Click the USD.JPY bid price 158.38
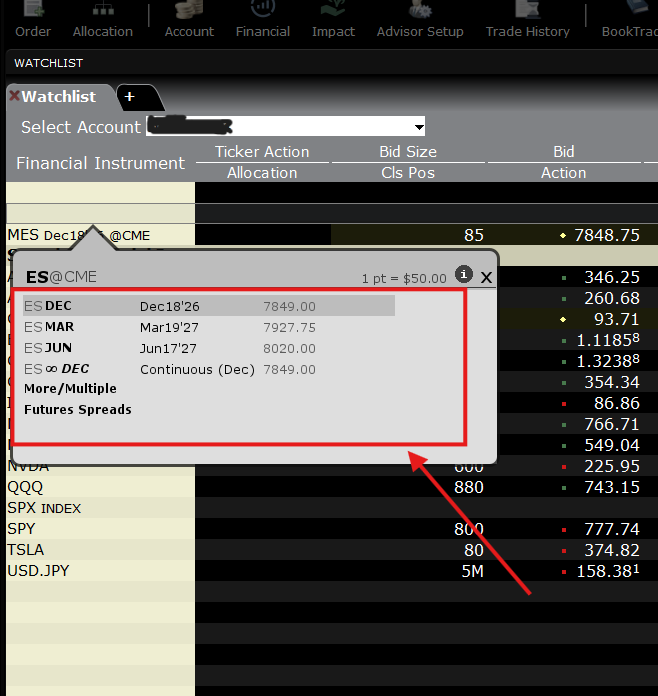658x696 pixels. (608, 571)
